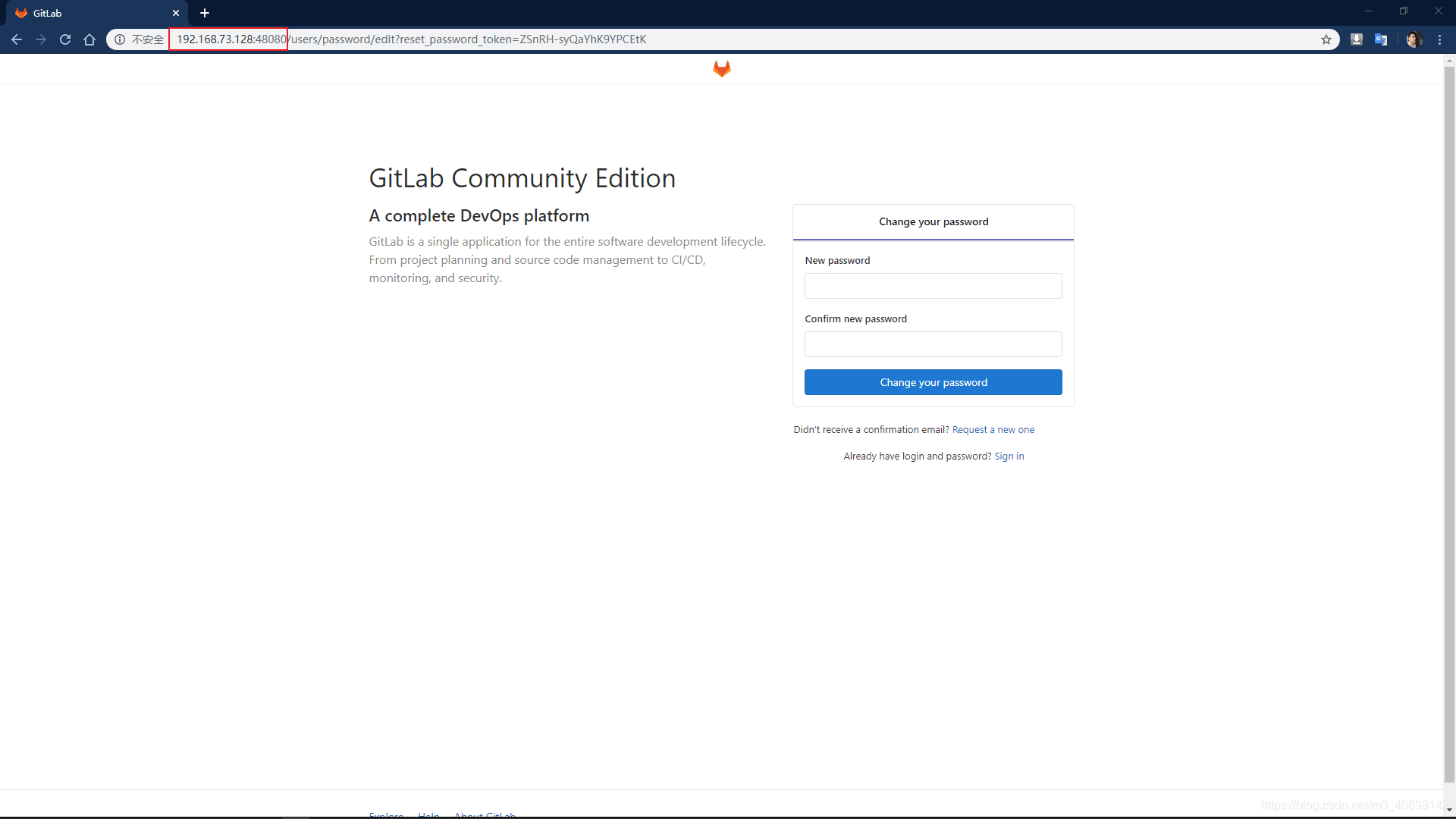This screenshot has height=819, width=1456.
Task: Click the browser forward arrow
Action: 41,39
